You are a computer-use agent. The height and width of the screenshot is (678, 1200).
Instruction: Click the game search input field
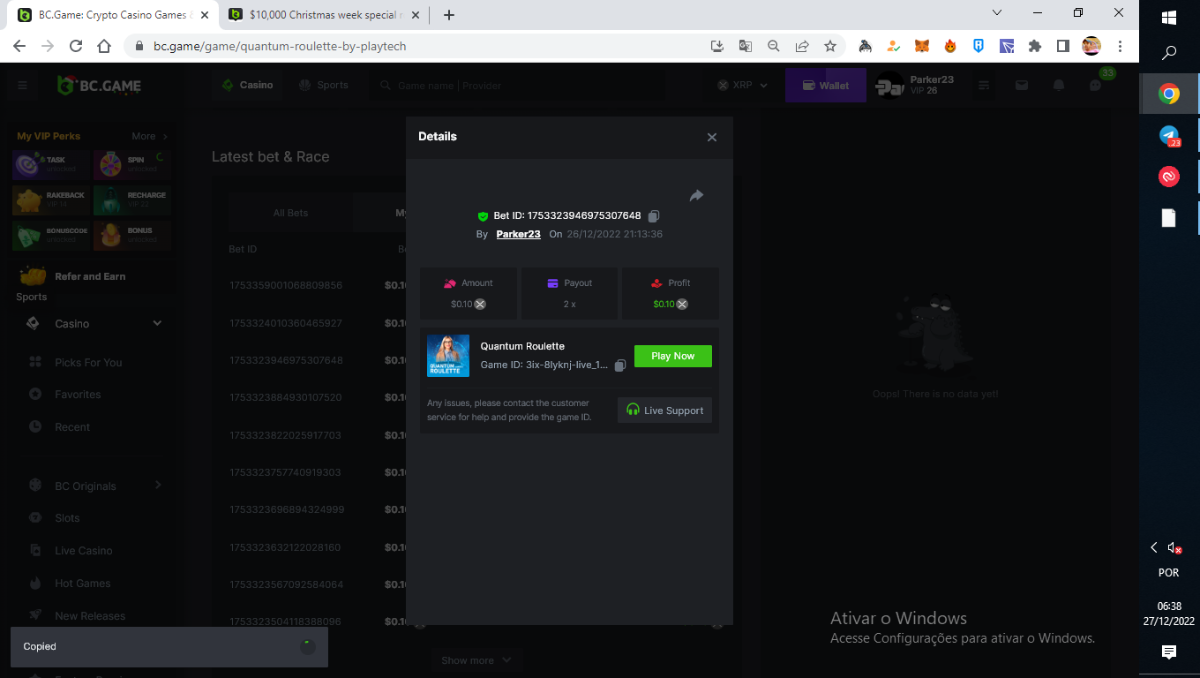520,86
